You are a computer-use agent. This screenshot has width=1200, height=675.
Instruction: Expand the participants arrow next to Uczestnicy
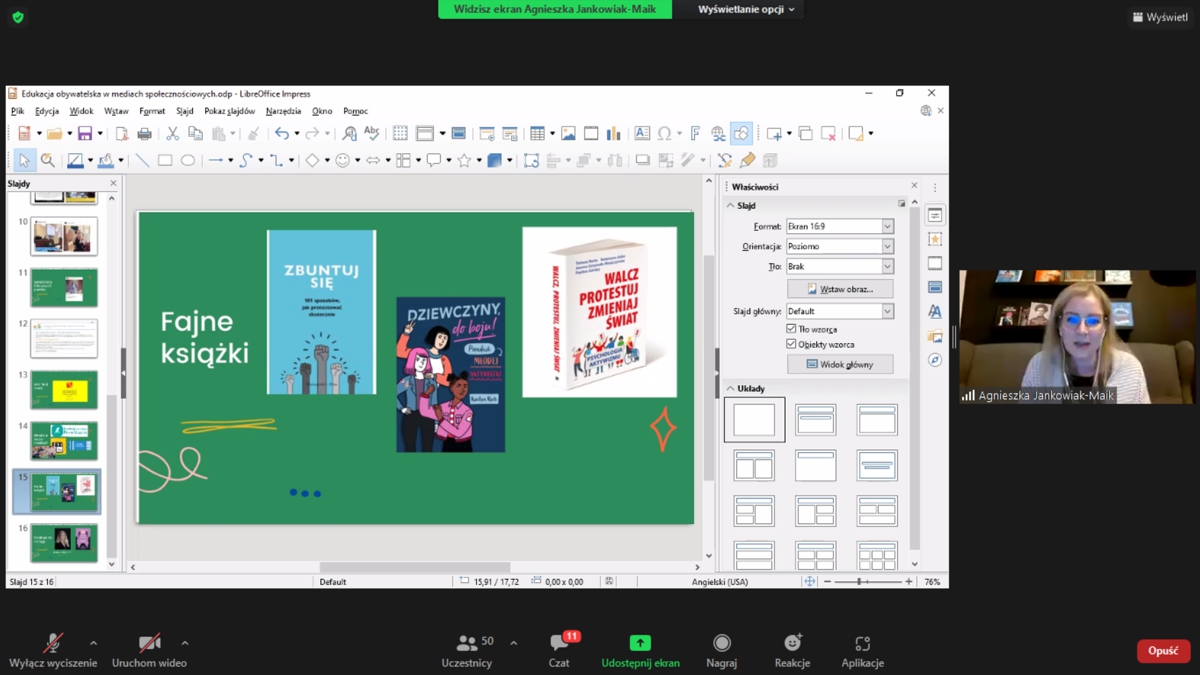point(514,643)
